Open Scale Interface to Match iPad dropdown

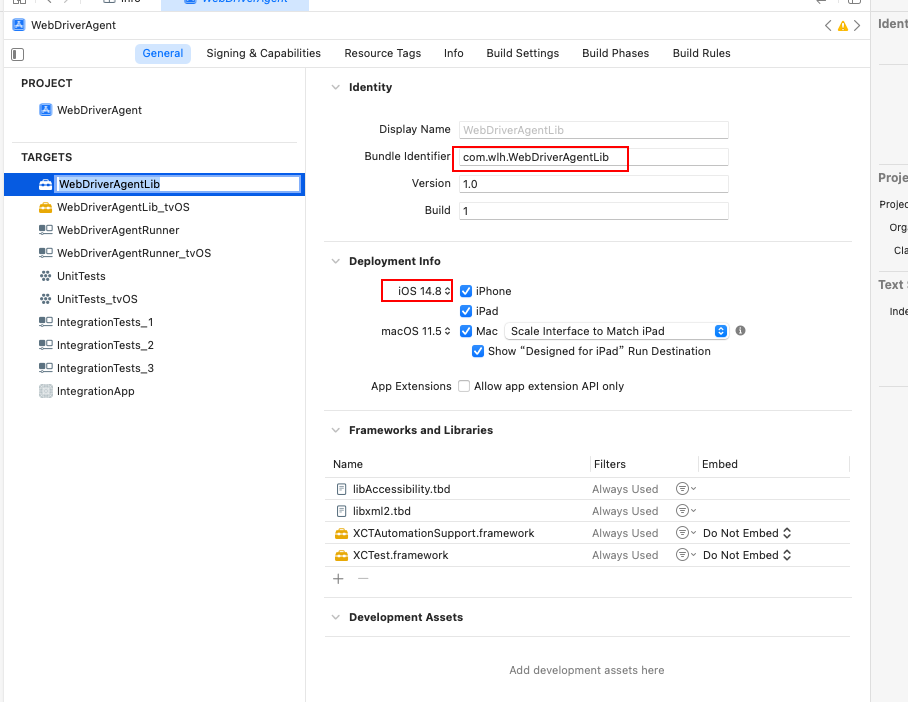coord(617,331)
